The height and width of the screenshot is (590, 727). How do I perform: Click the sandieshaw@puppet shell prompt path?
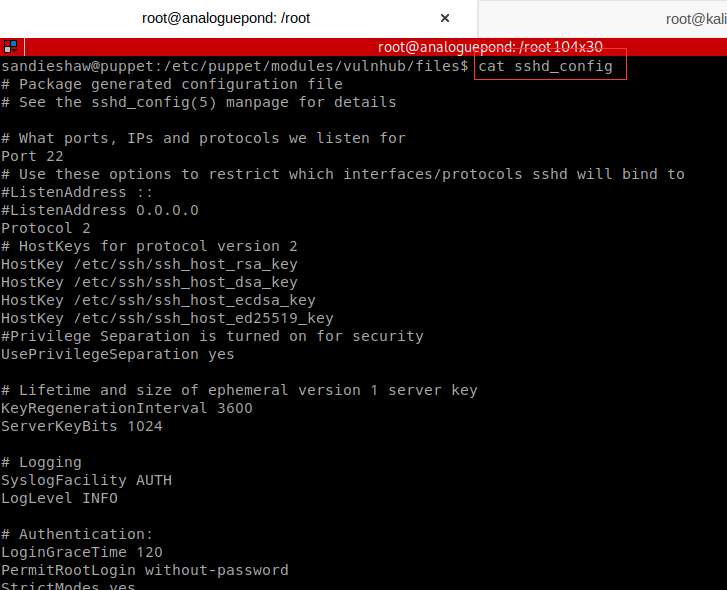pos(234,66)
